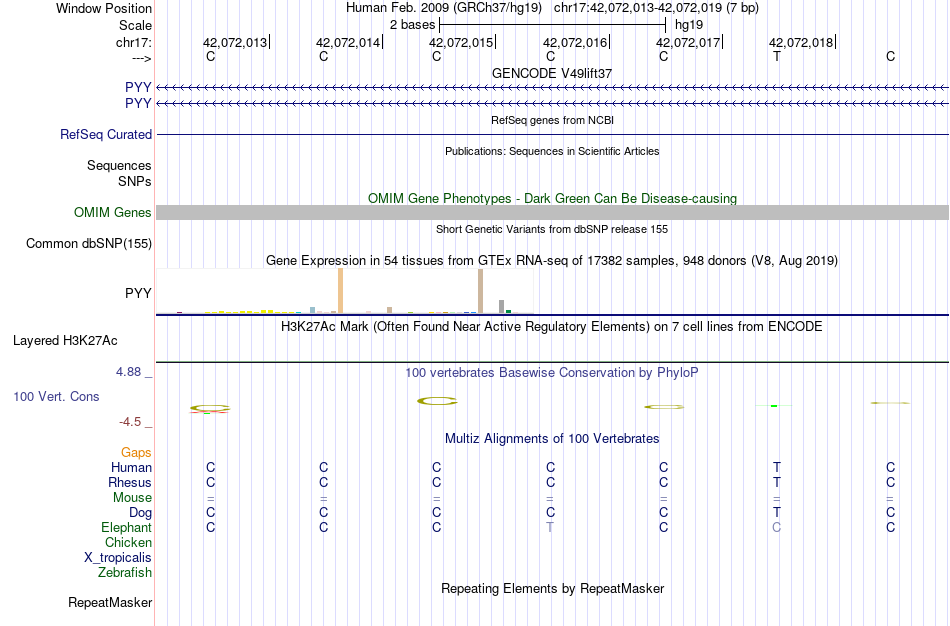Screen dimensions: 950x626
Task: Click the Layered H3K27Ac label
Action: coord(65,341)
